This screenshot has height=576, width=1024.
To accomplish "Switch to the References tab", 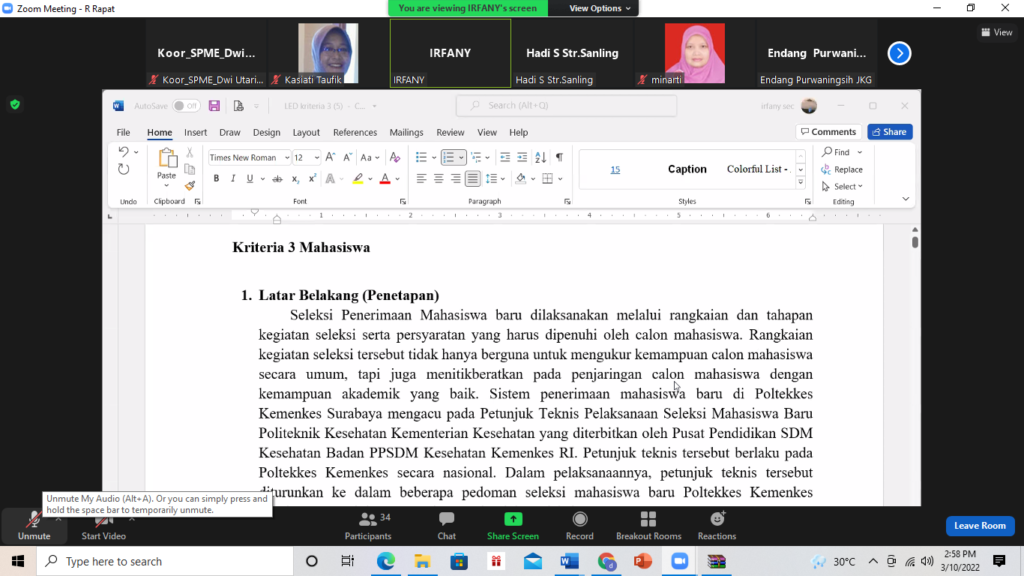I will click(x=355, y=132).
